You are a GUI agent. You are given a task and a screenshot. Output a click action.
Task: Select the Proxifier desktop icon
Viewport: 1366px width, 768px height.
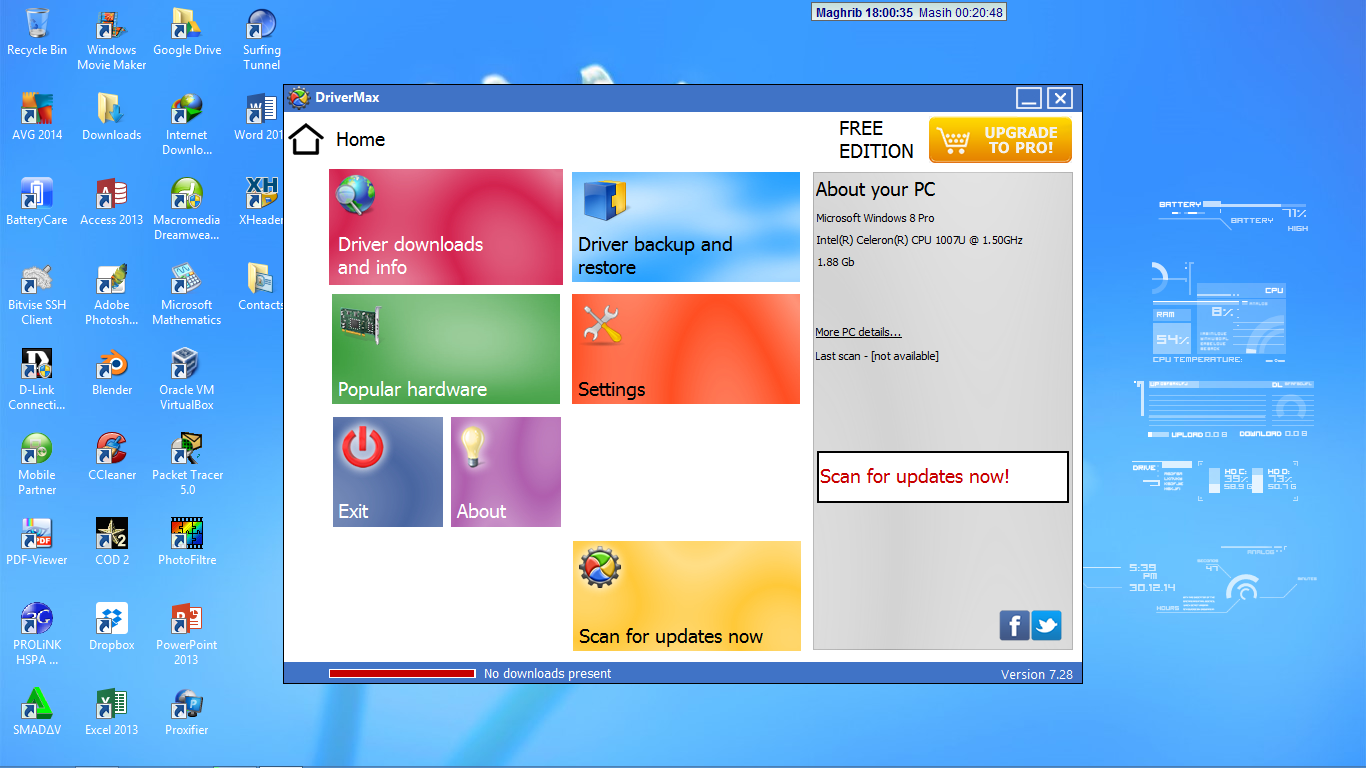[187, 713]
